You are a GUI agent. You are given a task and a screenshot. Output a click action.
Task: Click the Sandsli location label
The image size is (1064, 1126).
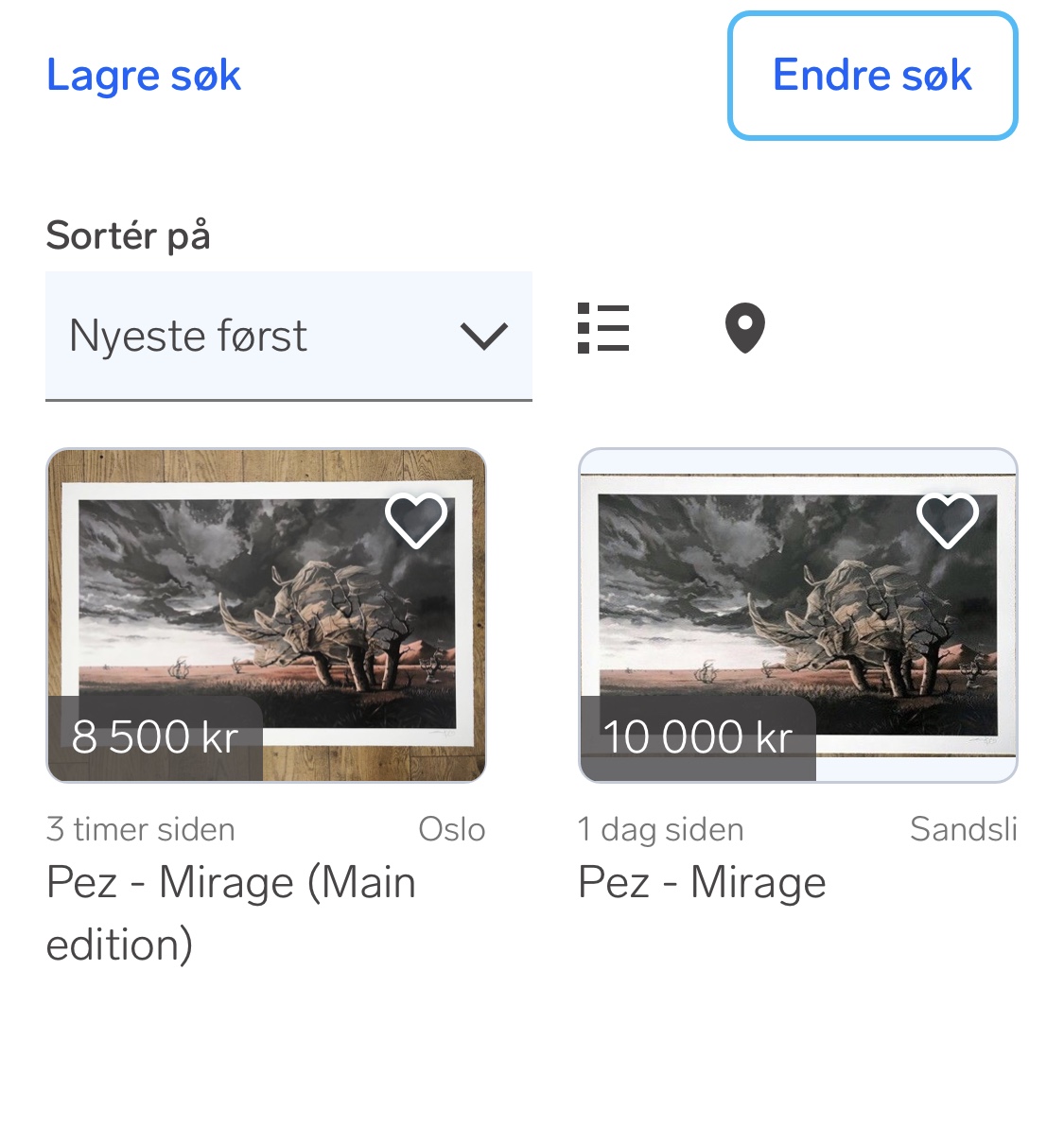tap(963, 829)
